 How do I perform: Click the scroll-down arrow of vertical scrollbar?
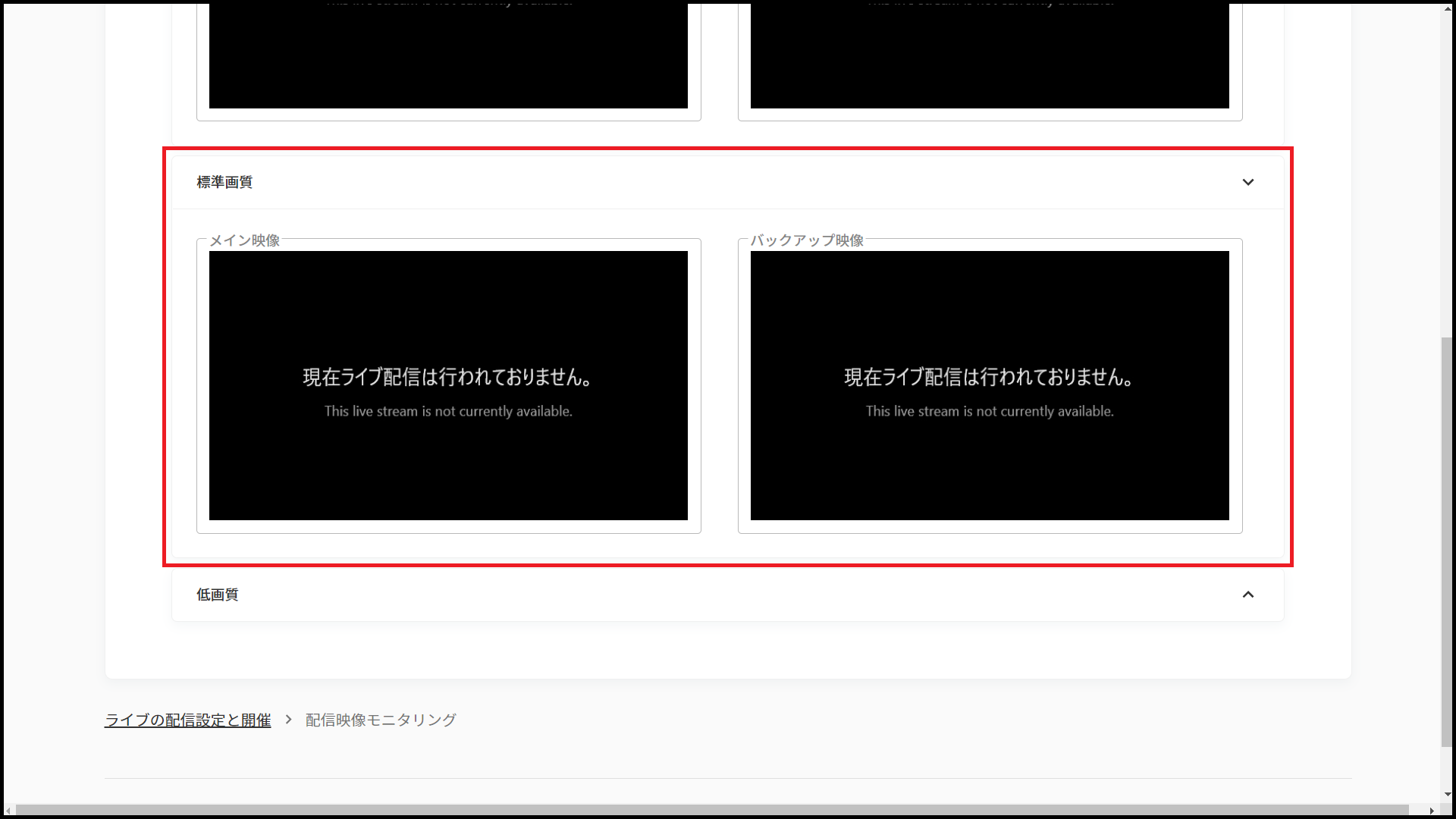coord(1447,795)
